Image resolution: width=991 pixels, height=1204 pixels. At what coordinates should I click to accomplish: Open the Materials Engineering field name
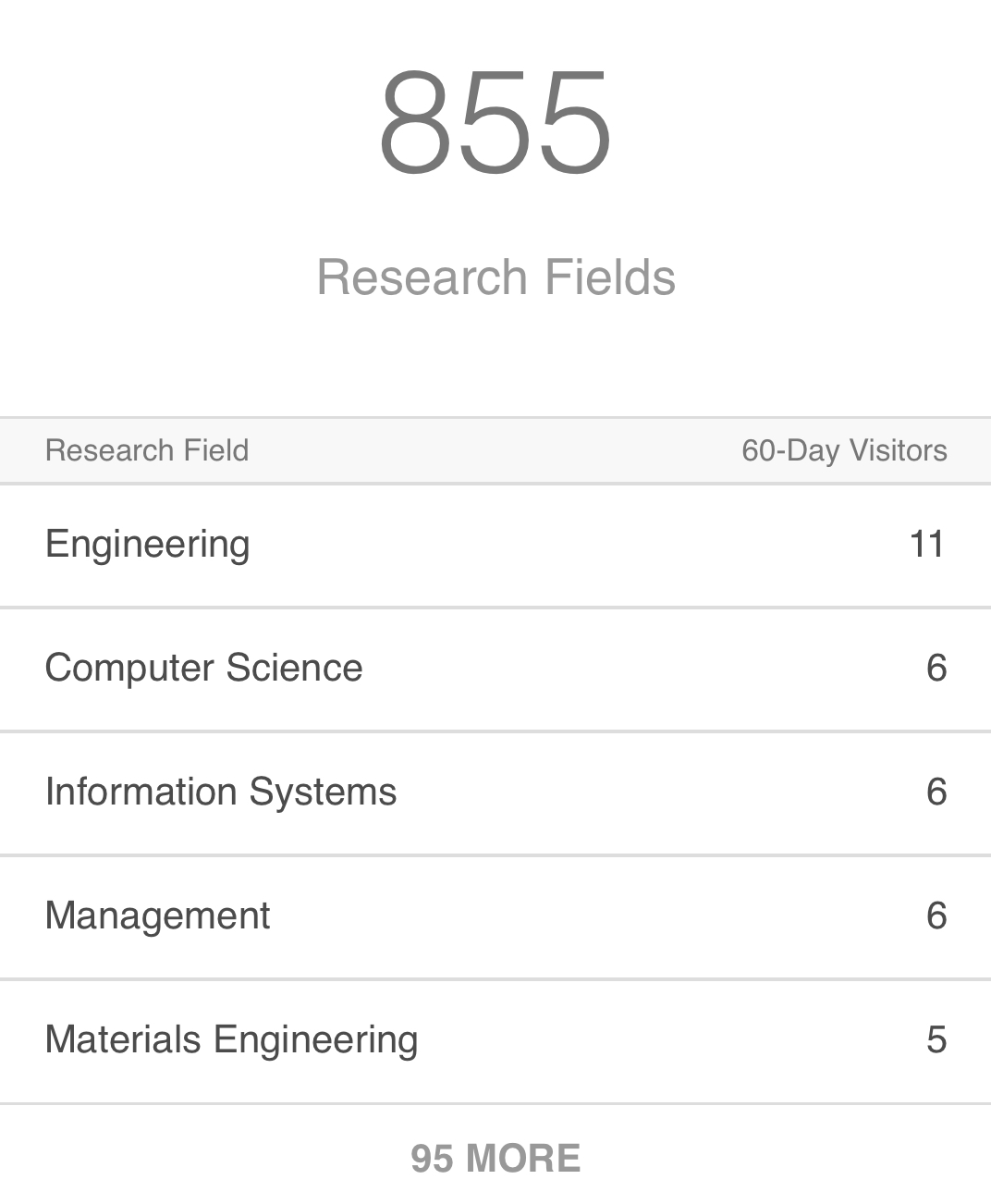(231, 1039)
